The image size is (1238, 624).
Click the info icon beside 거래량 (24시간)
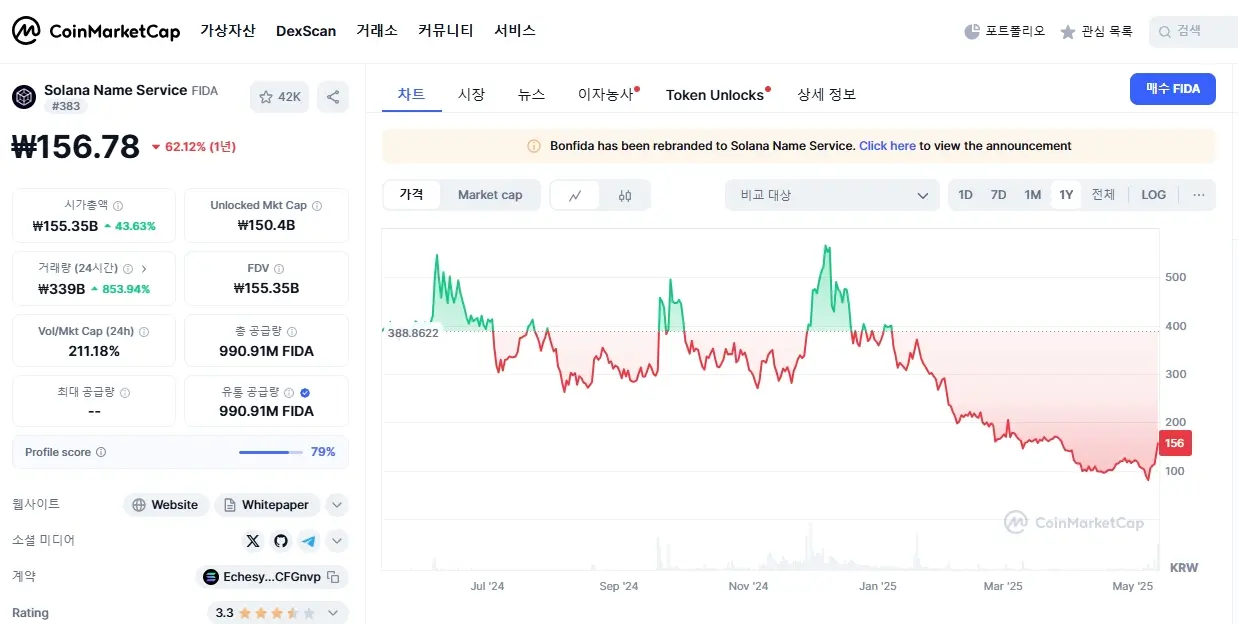coord(128,268)
